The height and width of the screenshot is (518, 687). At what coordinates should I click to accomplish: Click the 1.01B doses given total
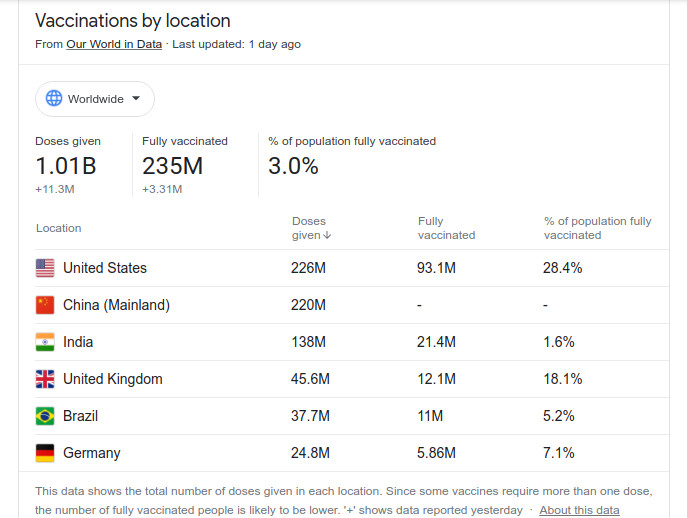66,166
